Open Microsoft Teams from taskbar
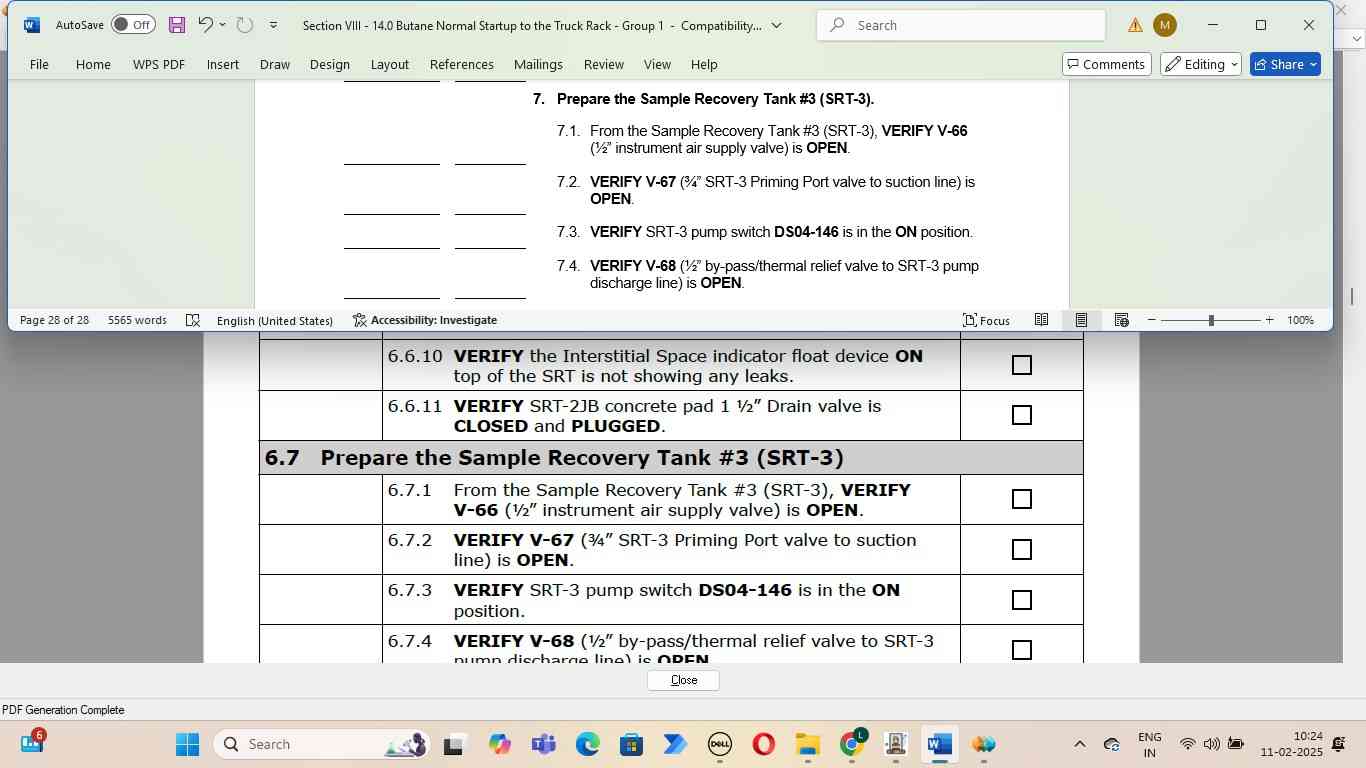 tap(543, 744)
